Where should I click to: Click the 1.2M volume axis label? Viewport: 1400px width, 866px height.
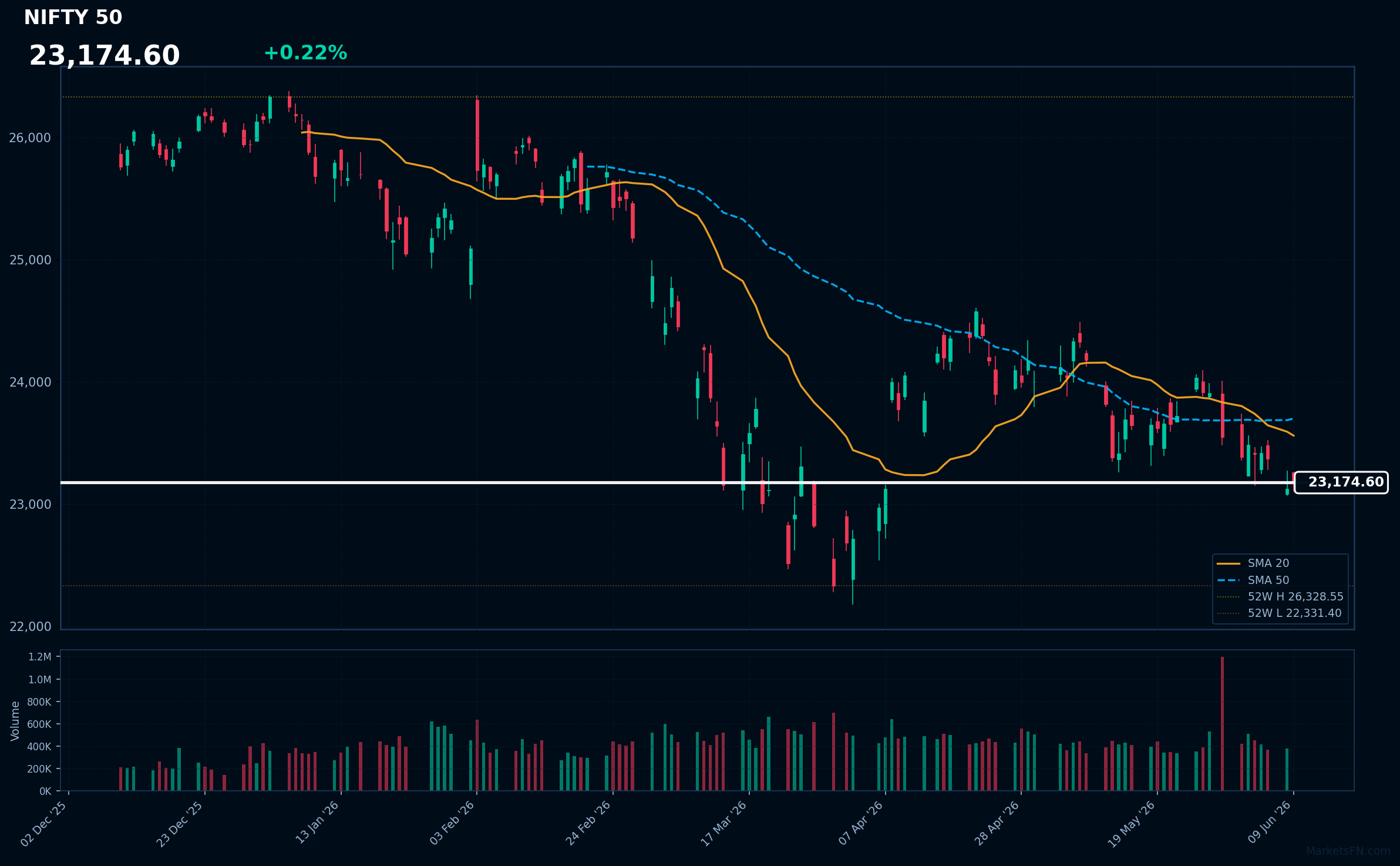[x=40, y=657]
